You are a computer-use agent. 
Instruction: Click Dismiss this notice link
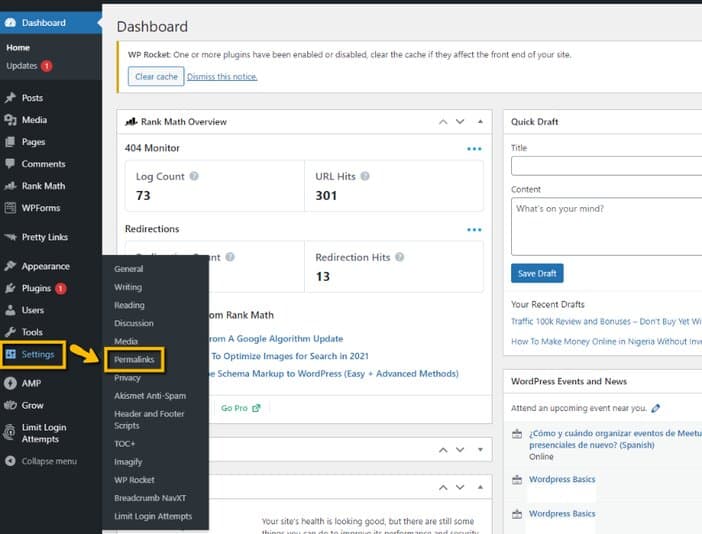[222, 77]
